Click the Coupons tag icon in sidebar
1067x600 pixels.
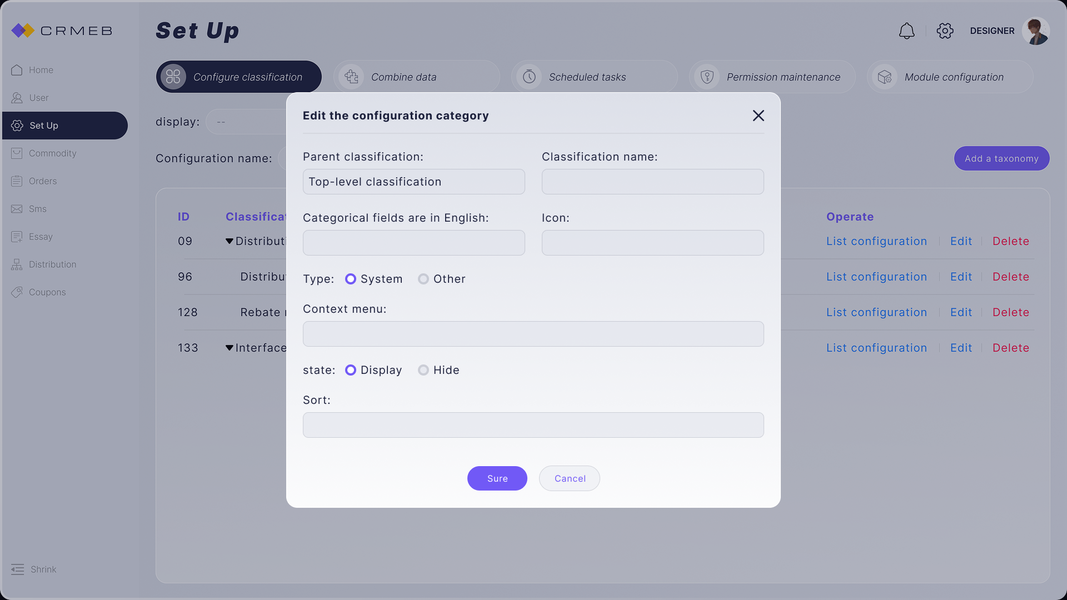[x=17, y=292]
